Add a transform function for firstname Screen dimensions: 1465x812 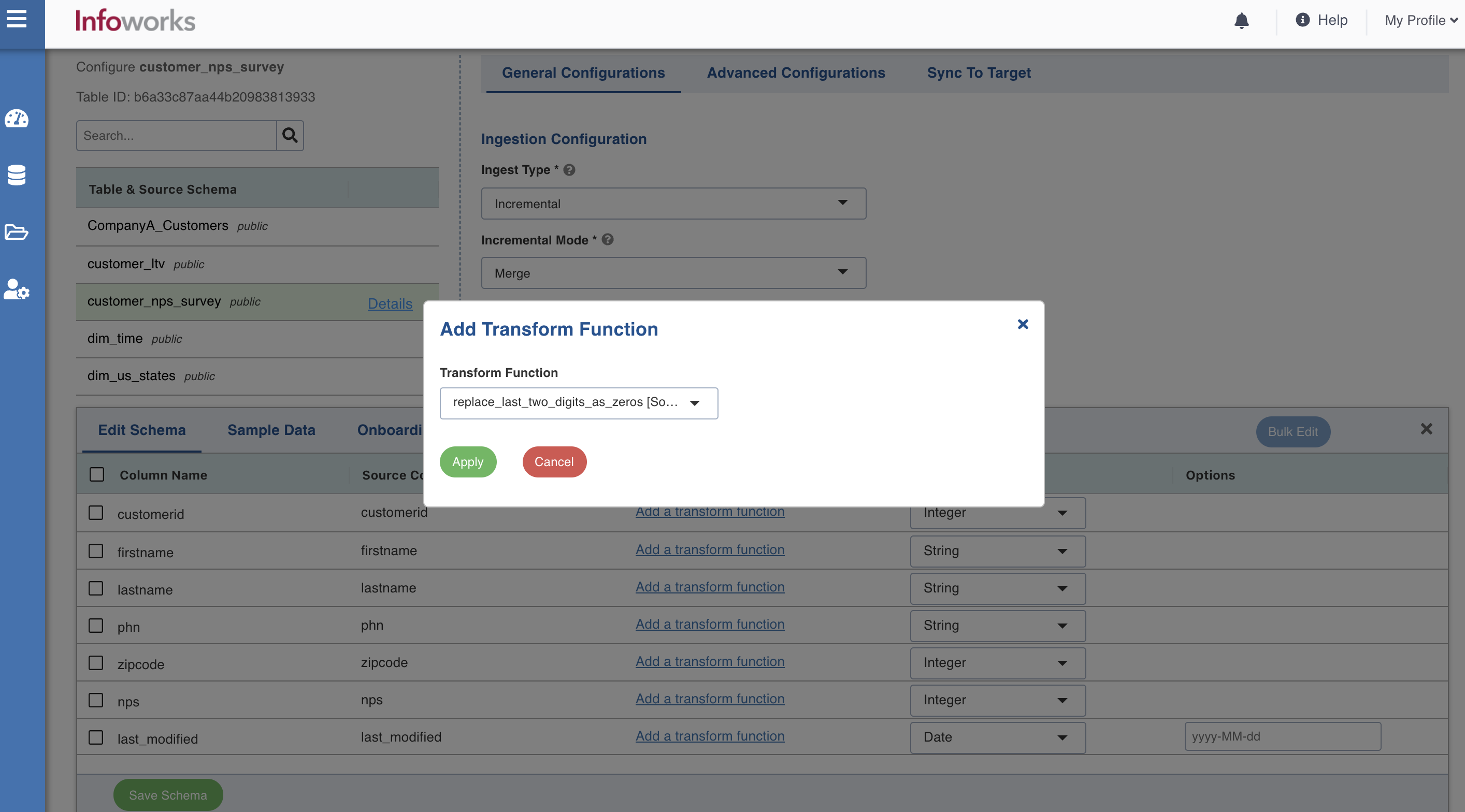pyautogui.click(x=710, y=550)
